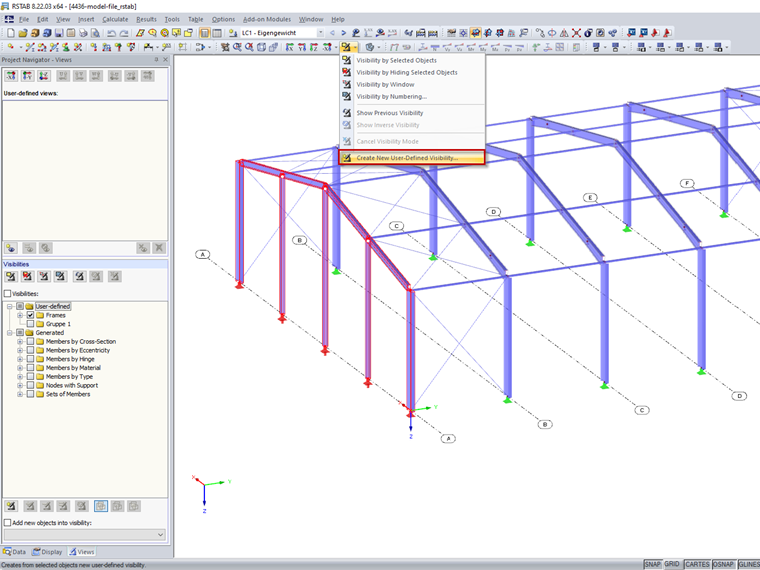
Task: Select Create New User-Defined Visibility entry
Action: click(x=412, y=158)
